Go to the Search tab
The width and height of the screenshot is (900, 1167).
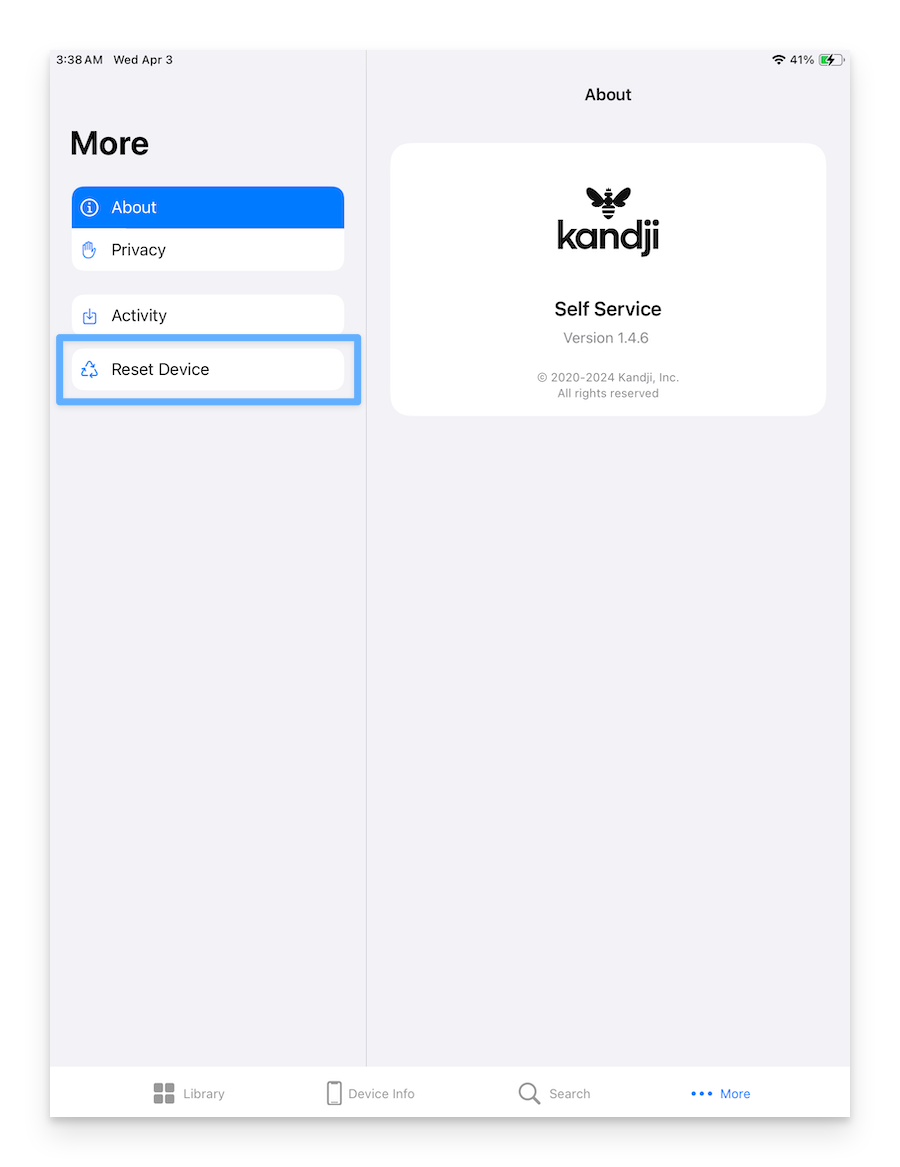tap(555, 1093)
